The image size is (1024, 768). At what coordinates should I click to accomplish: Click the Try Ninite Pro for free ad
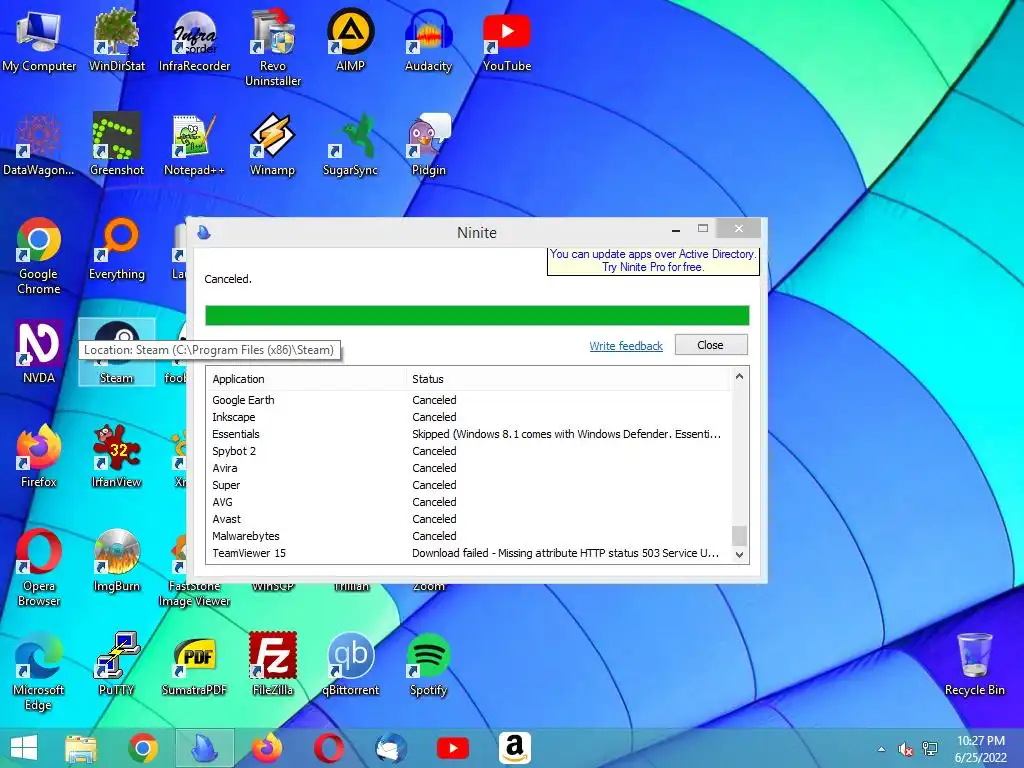coord(653,261)
